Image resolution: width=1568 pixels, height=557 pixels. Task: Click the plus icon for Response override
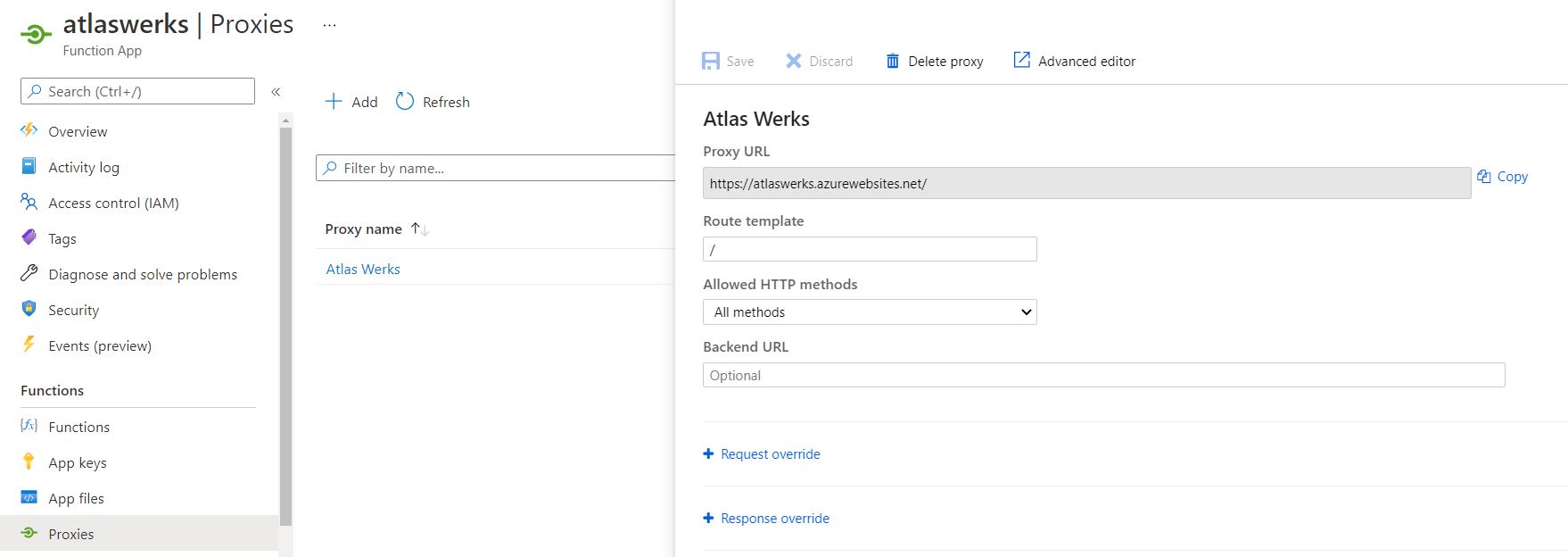[708, 518]
